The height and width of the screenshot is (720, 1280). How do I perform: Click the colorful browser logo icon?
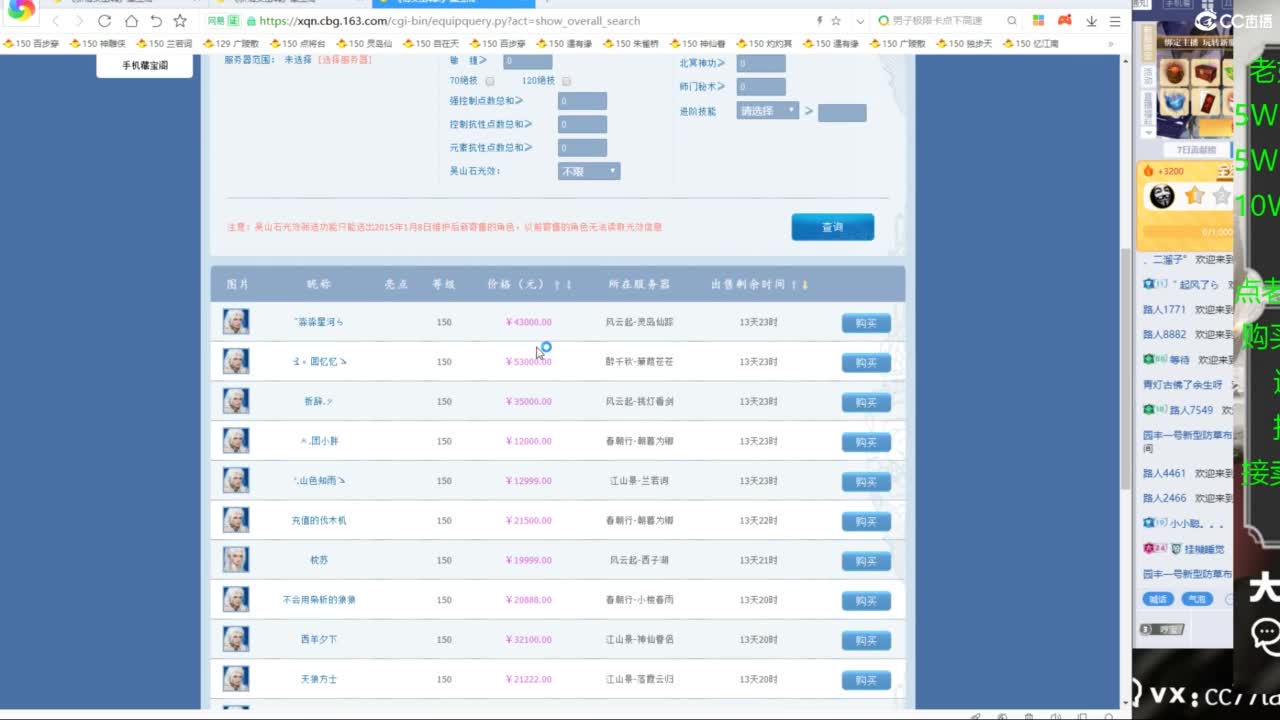21,11
